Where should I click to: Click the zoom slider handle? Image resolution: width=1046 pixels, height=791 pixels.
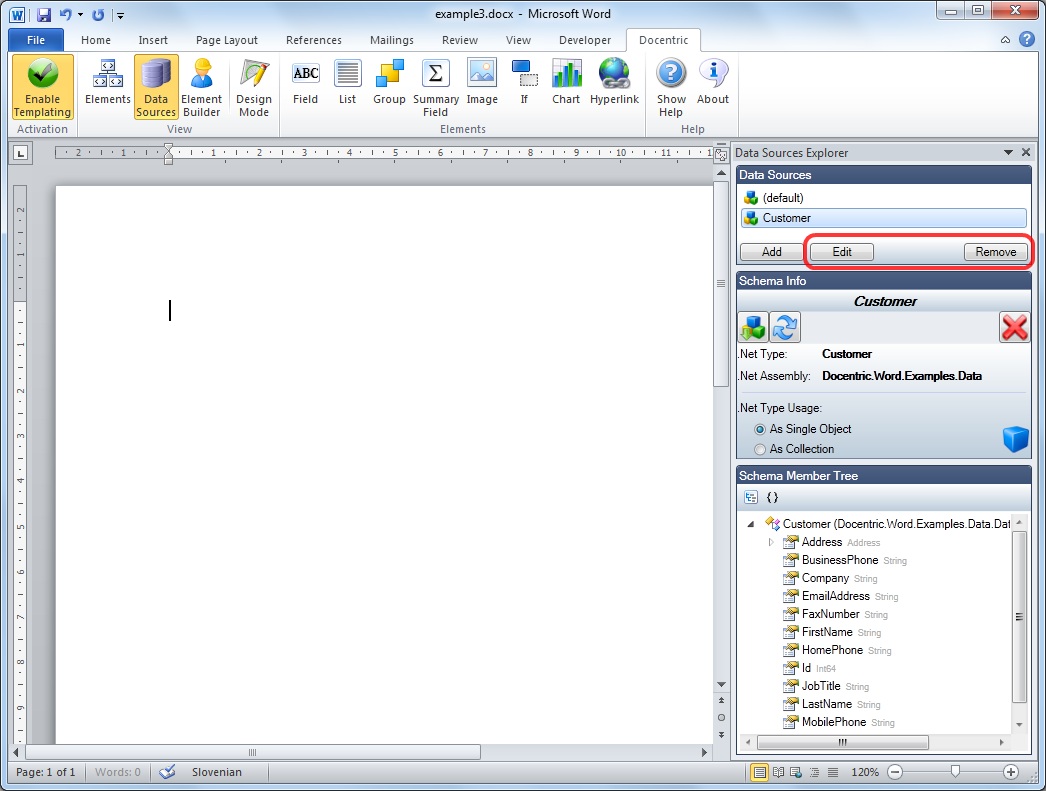955,772
